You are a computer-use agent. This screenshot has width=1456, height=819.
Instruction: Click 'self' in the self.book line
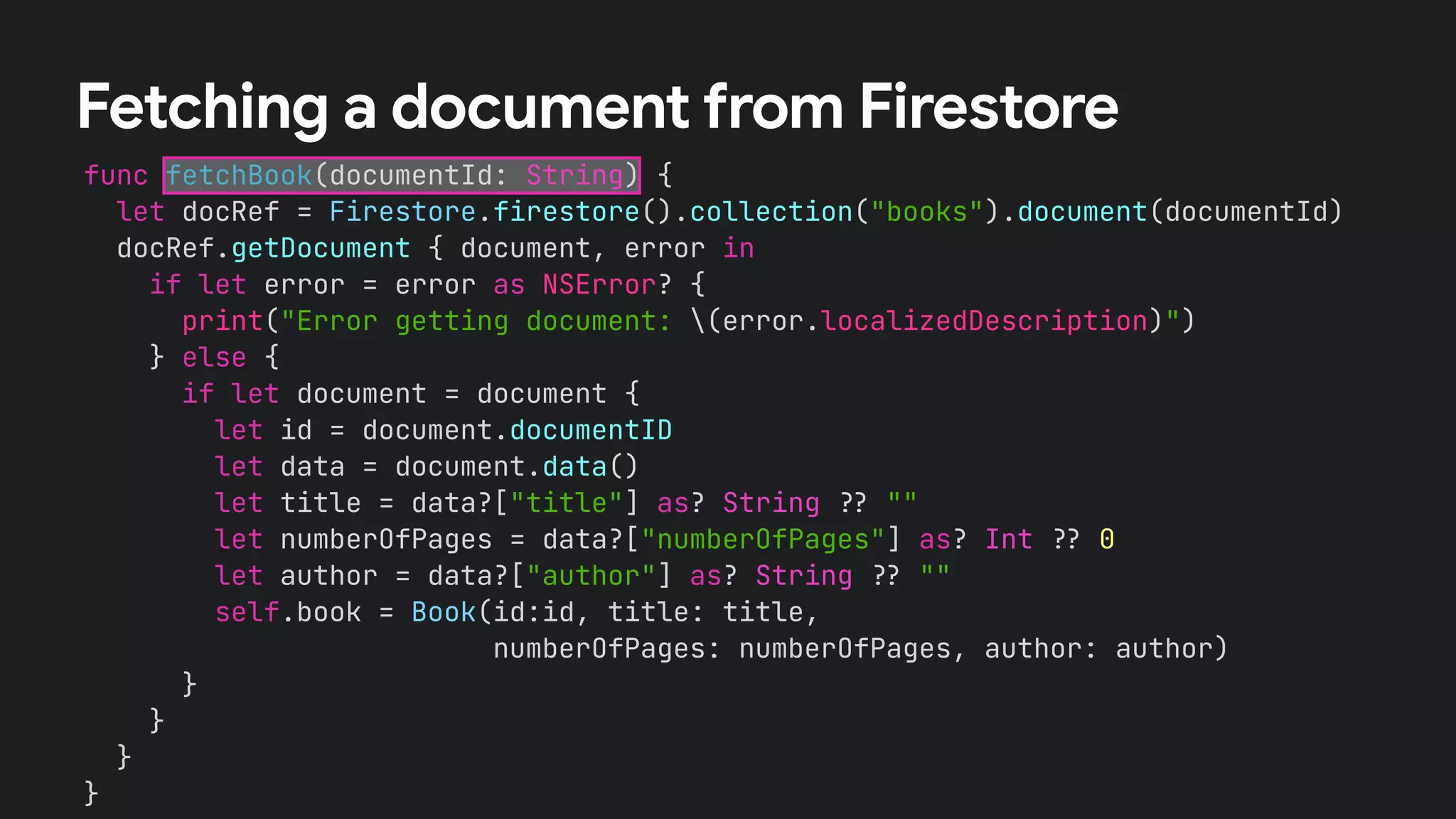[x=247, y=612]
